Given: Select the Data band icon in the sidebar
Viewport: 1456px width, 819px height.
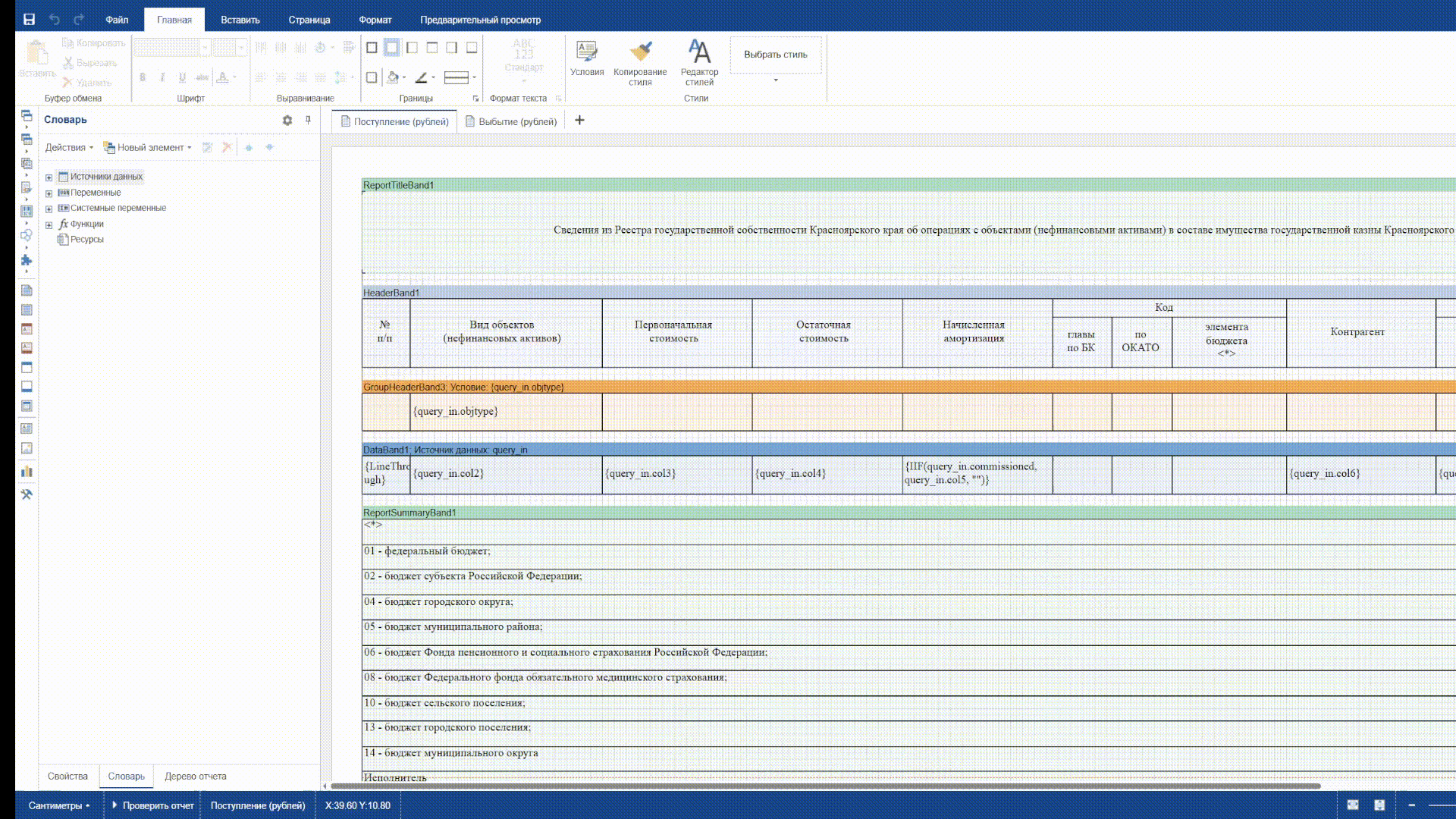Looking at the screenshot, I should click(x=27, y=406).
